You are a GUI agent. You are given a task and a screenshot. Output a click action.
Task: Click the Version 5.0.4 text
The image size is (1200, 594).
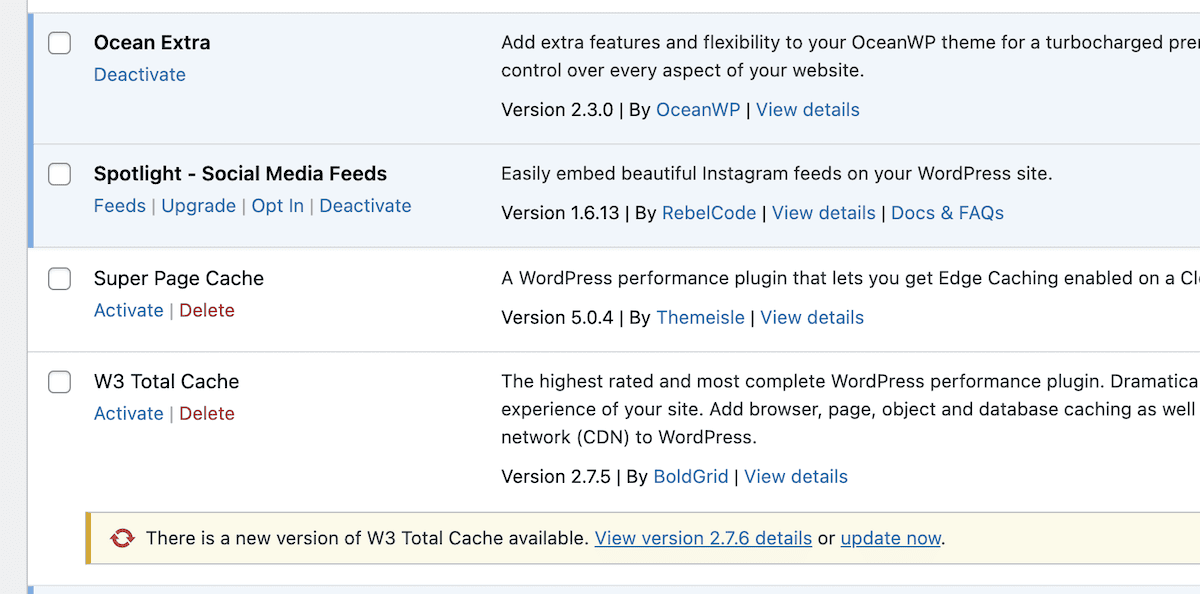coord(557,318)
